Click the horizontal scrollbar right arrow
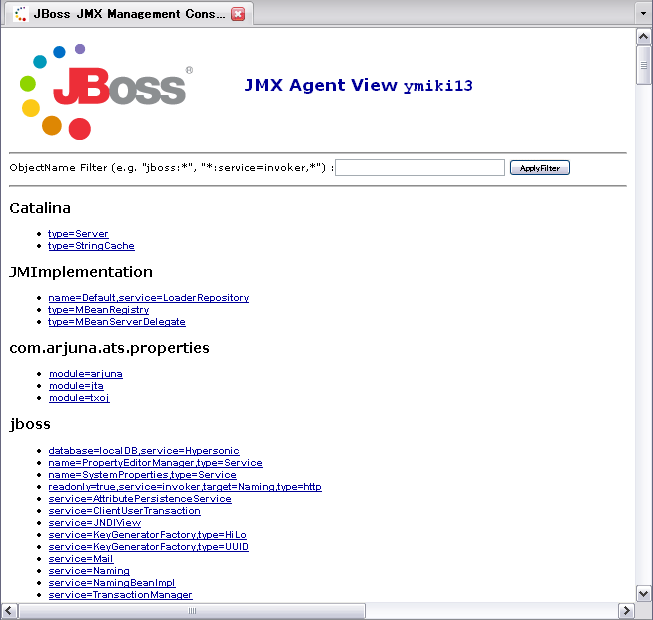Screen dimensions: 653x620 (x=626, y=611)
